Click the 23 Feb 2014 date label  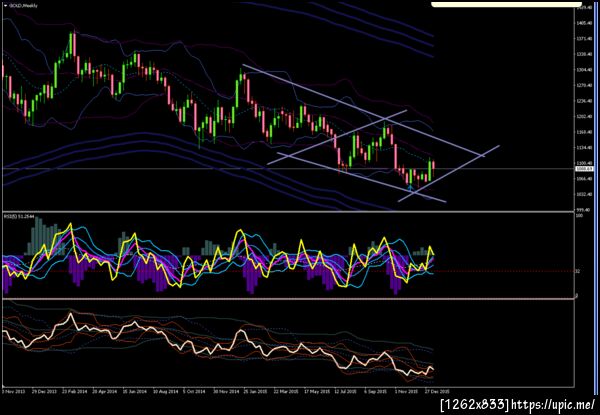point(74,392)
